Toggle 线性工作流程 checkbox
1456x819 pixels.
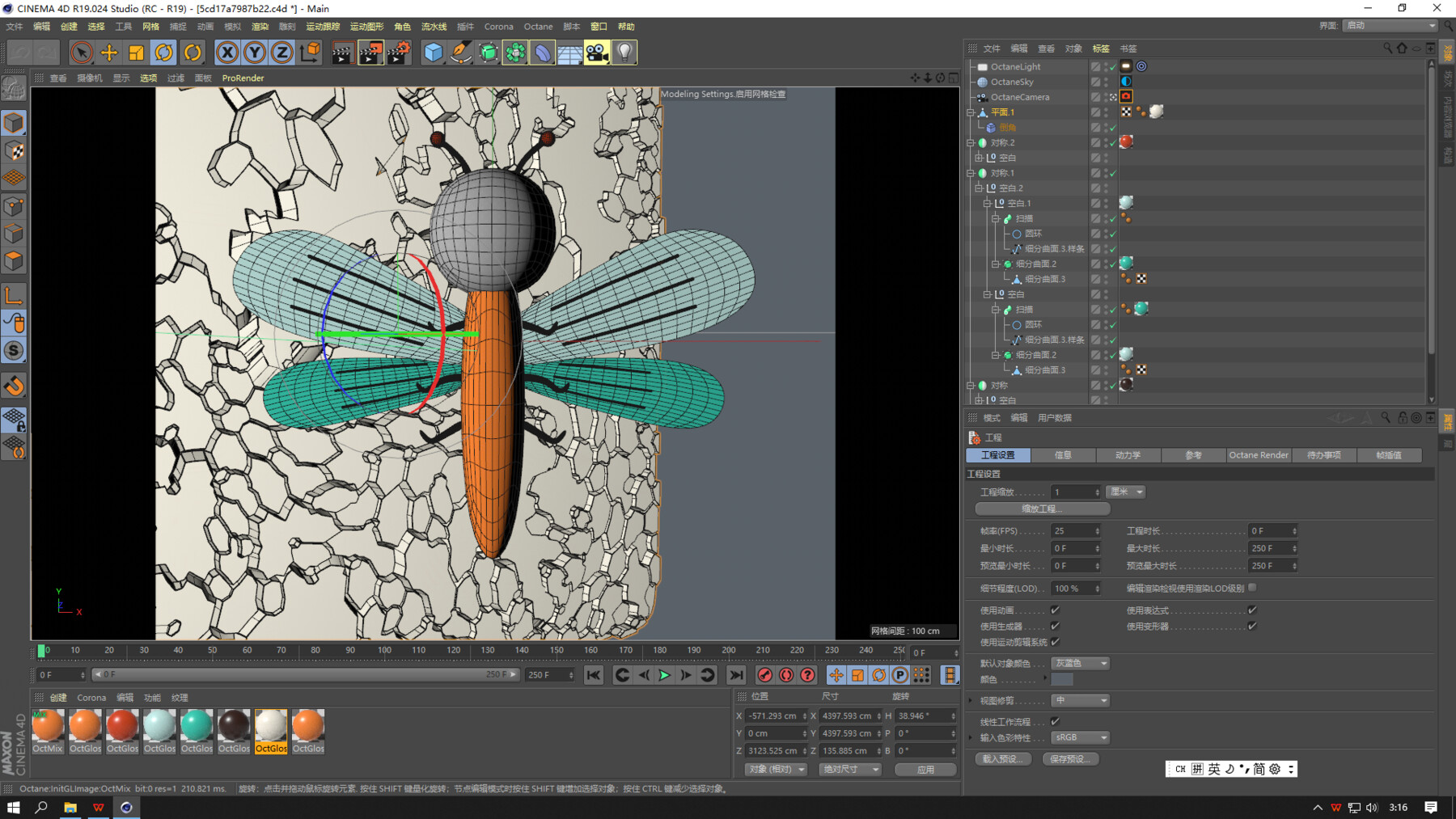click(1055, 721)
